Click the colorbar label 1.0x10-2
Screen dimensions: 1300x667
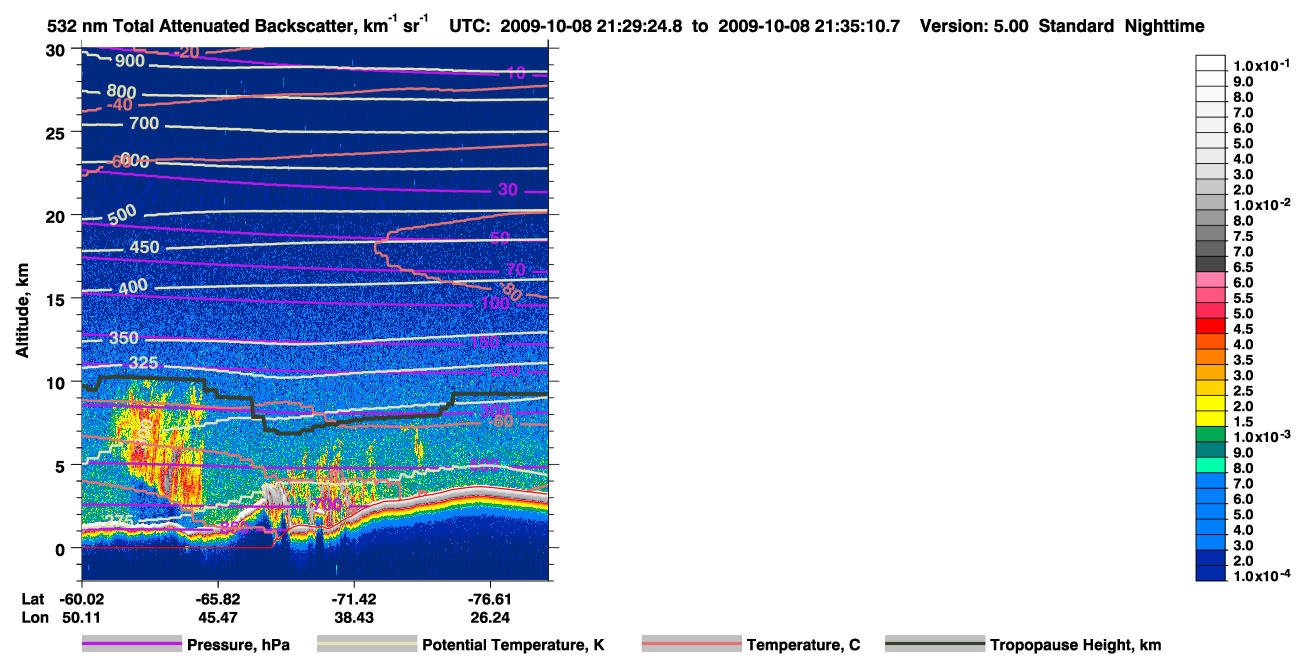point(1263,204)
